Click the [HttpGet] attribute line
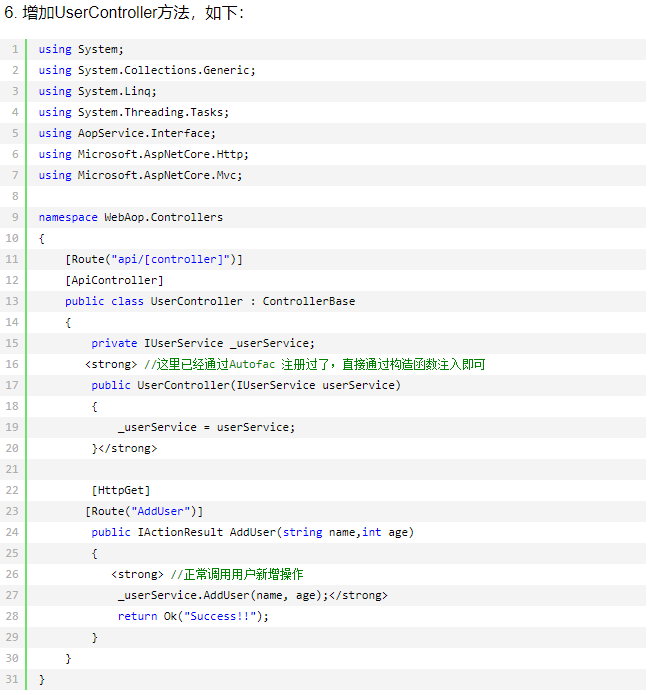 [x=121, y=490]
